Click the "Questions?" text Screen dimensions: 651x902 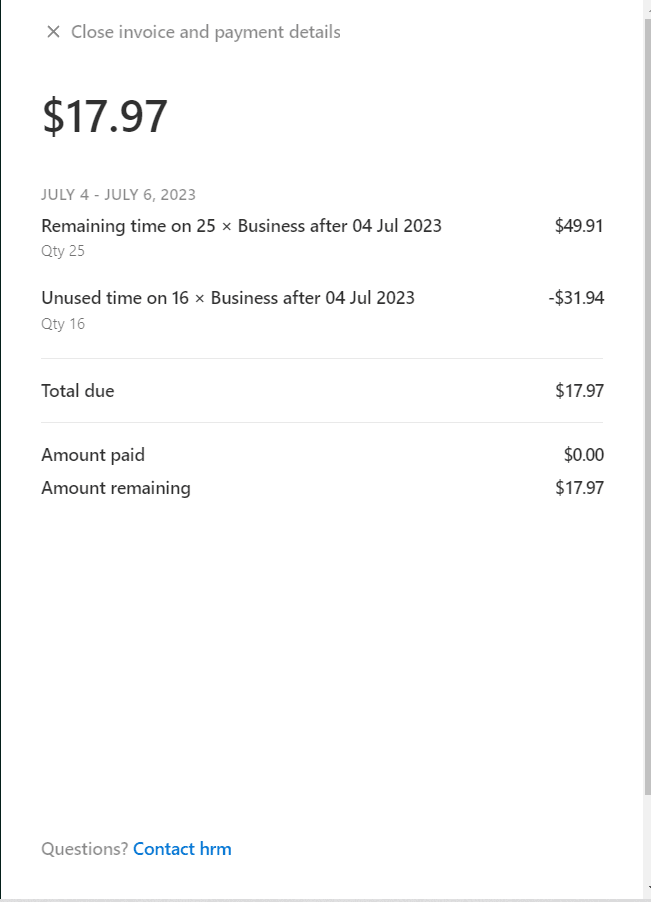pos(84,849)
